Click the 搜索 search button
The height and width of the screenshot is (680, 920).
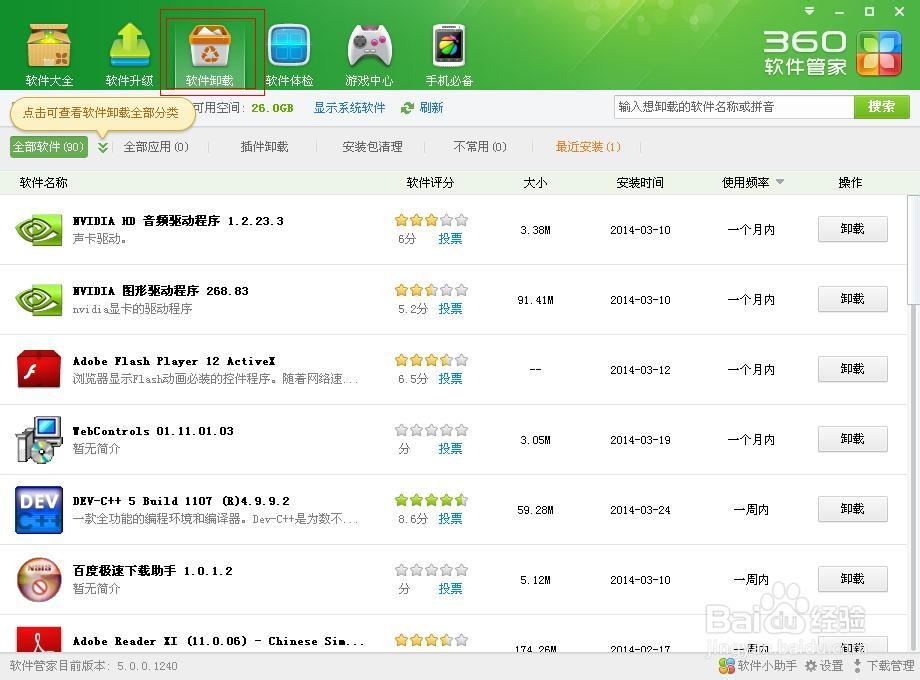[882, 107]
